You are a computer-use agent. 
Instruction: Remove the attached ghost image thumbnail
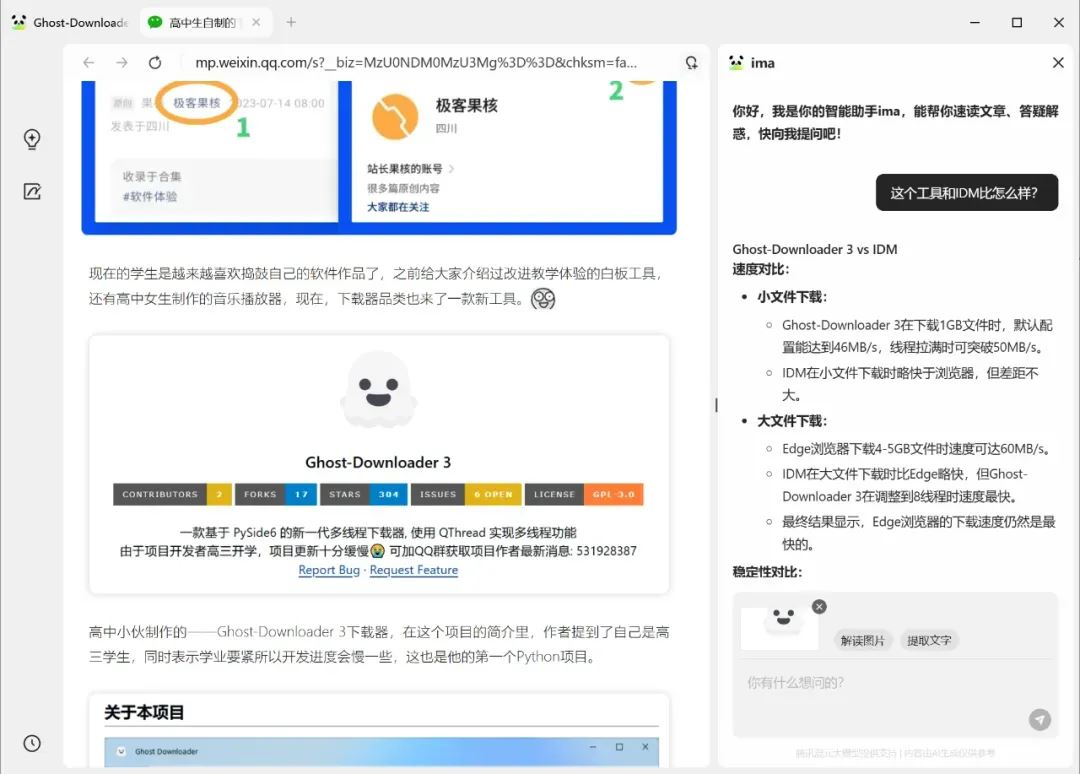[x=819, y=606]
